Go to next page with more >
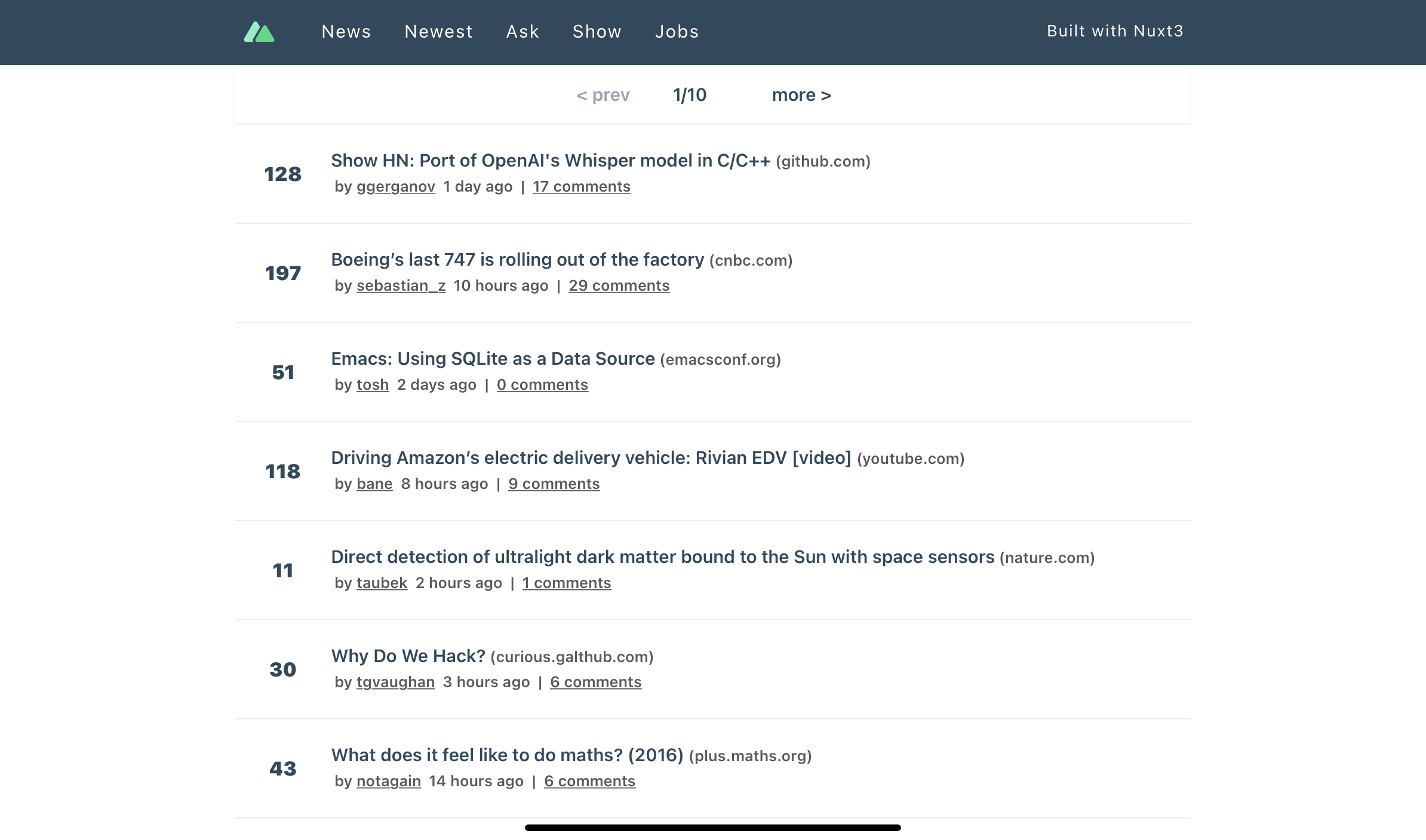 pyautogui.click(x=801, y=95)
